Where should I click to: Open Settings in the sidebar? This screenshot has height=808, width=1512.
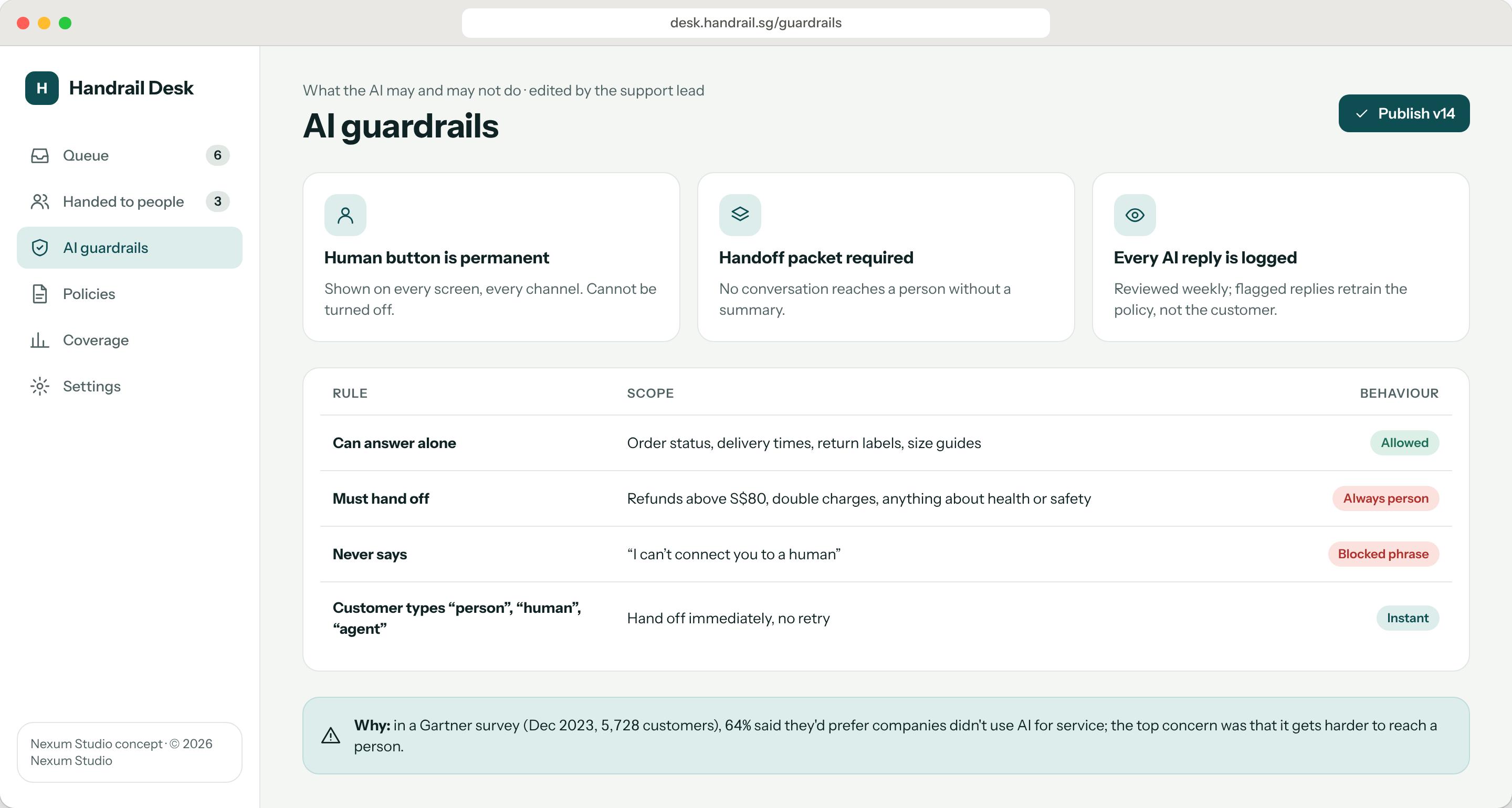pyautogui.click(x=130, y=386)
